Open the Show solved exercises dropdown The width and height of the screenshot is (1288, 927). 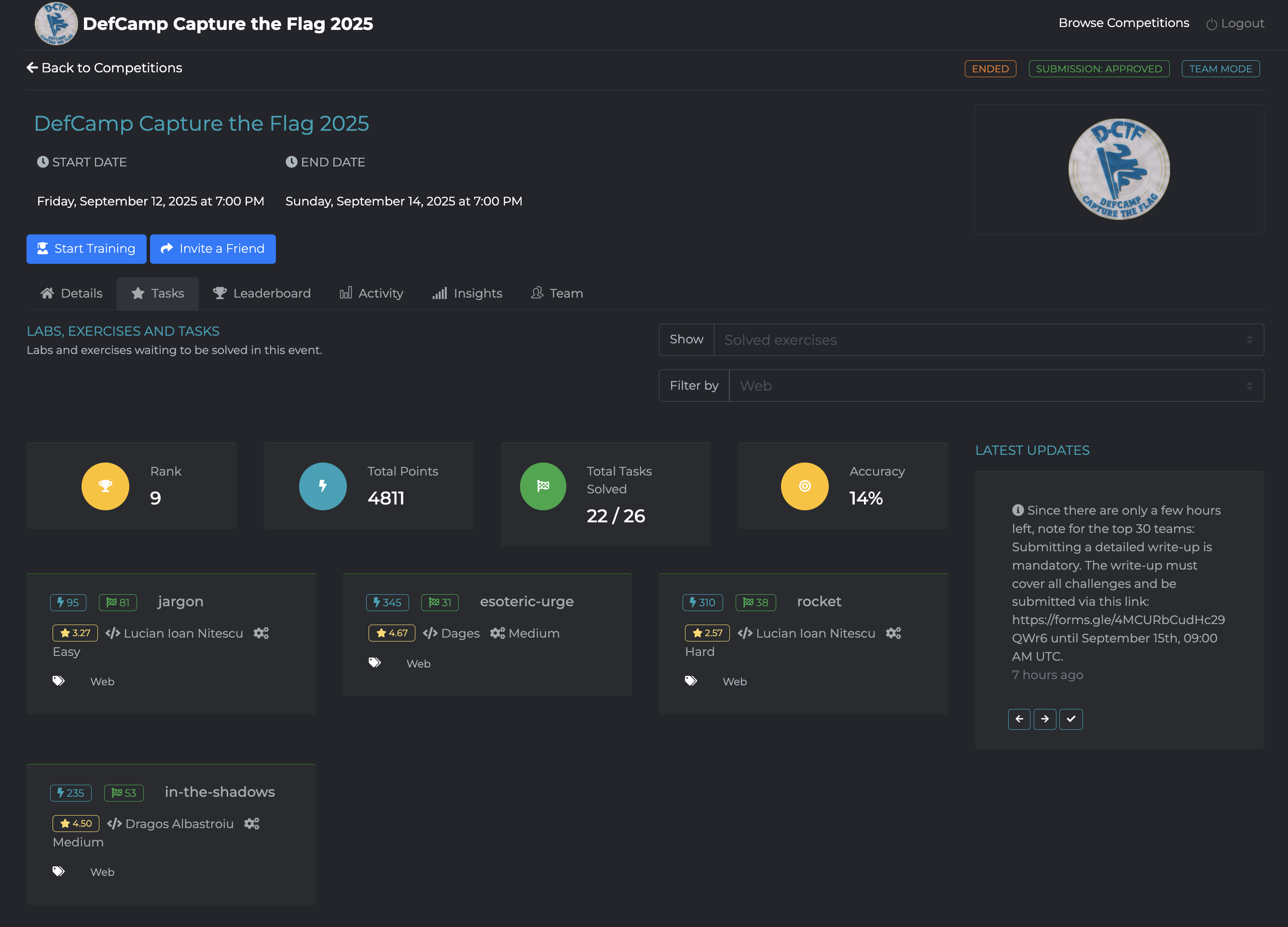[988, 340]
